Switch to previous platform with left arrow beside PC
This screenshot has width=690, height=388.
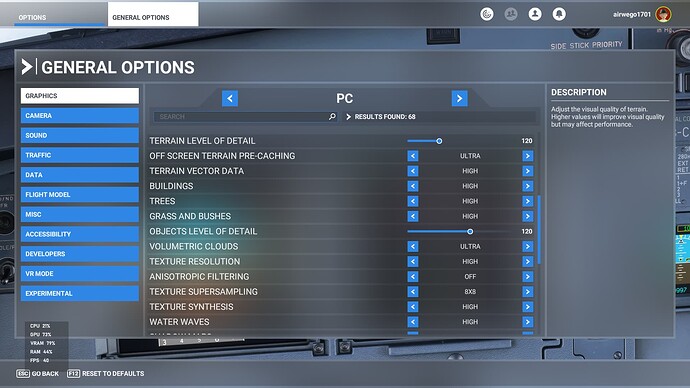pos(230,98)
